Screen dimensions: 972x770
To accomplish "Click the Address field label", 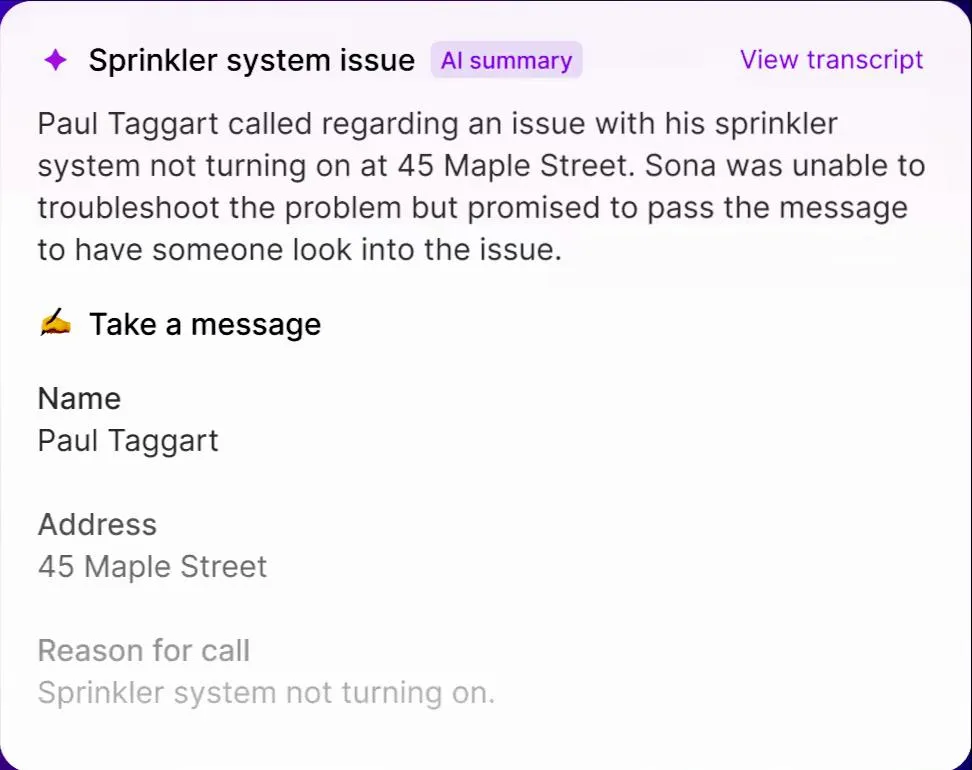I will pyautogui.click(x=97, y=524).
